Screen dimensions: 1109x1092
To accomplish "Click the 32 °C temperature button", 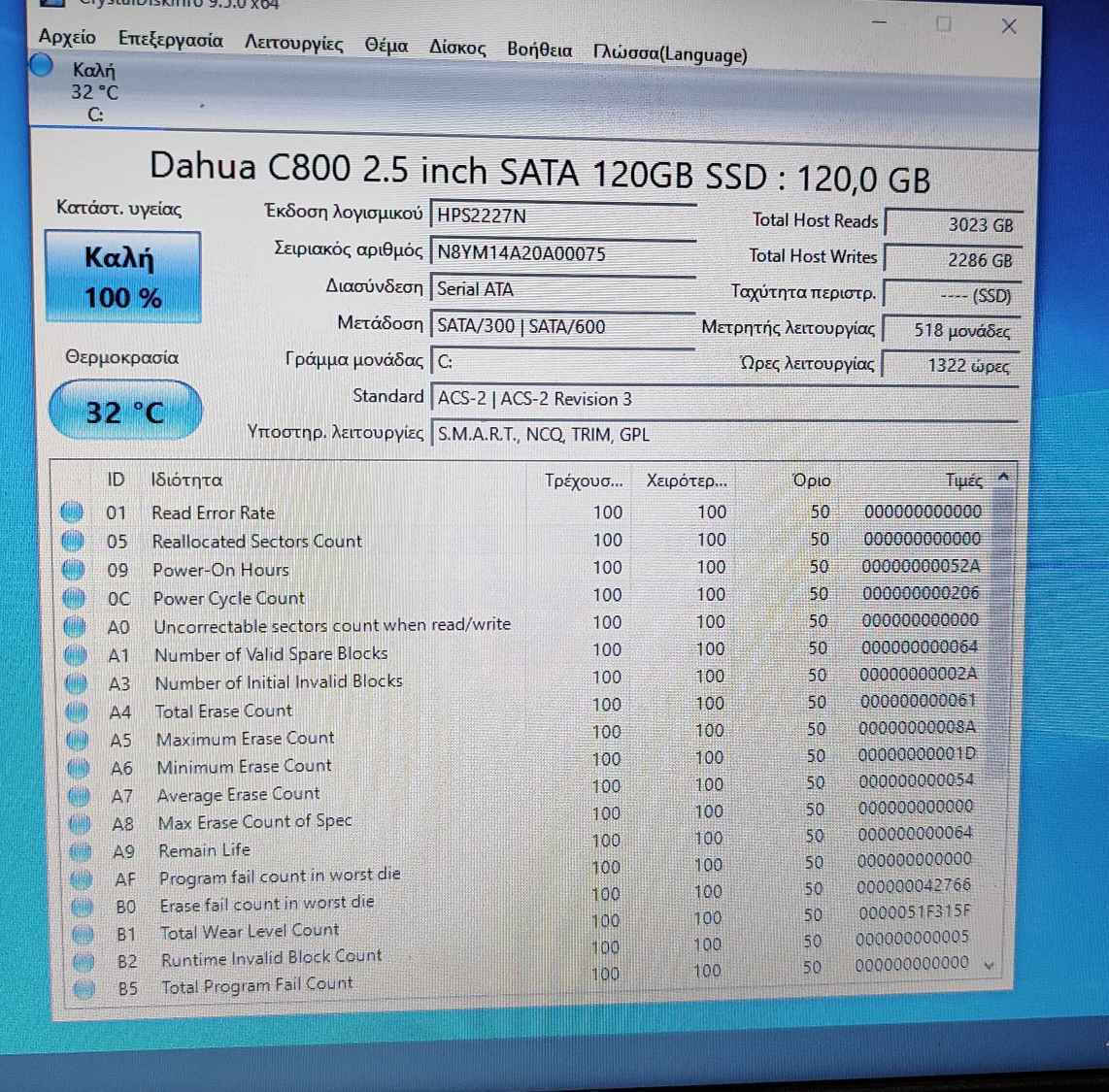I will pos(125,412).
